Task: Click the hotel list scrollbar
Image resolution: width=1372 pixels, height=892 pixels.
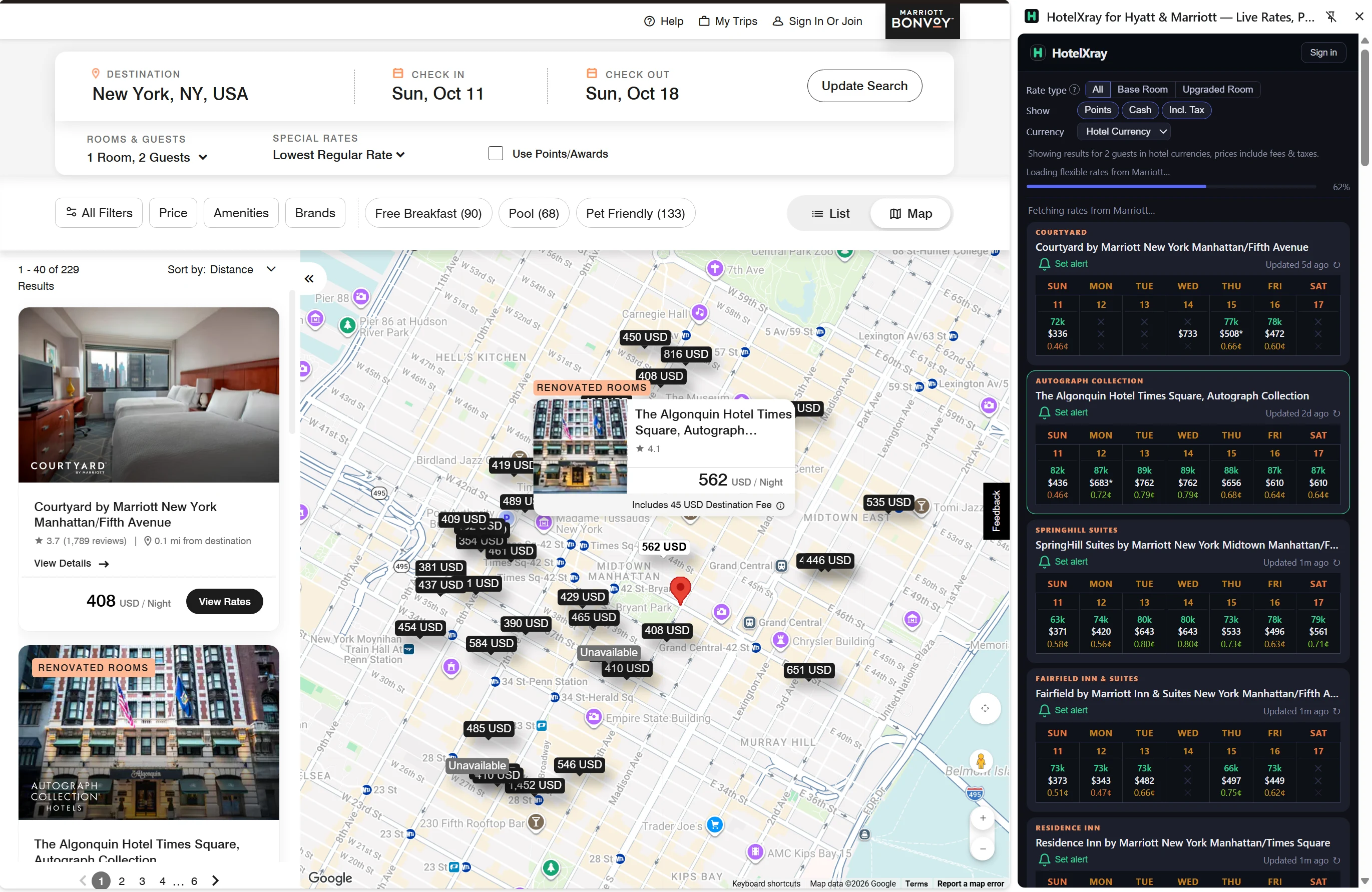Action: tap(292, 362)
